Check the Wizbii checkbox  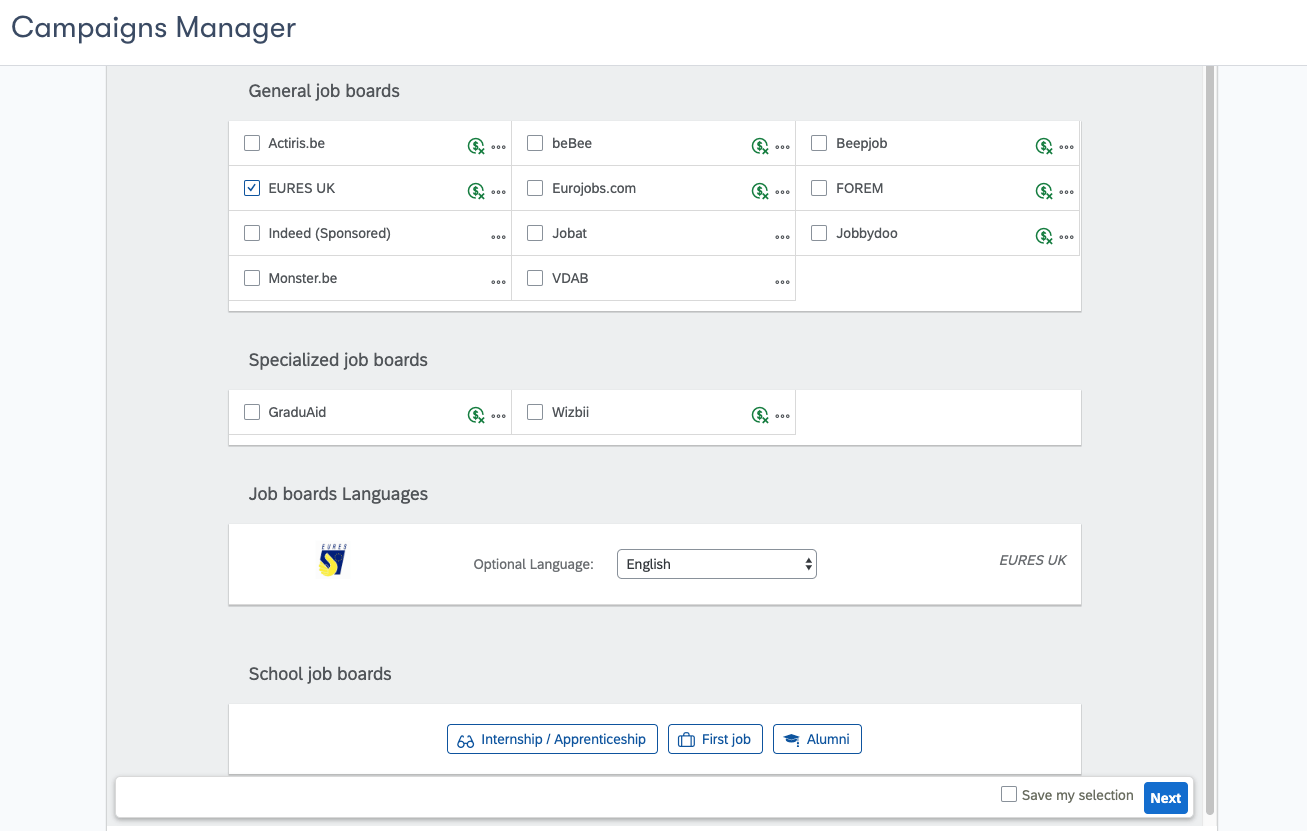coord(535,412)
